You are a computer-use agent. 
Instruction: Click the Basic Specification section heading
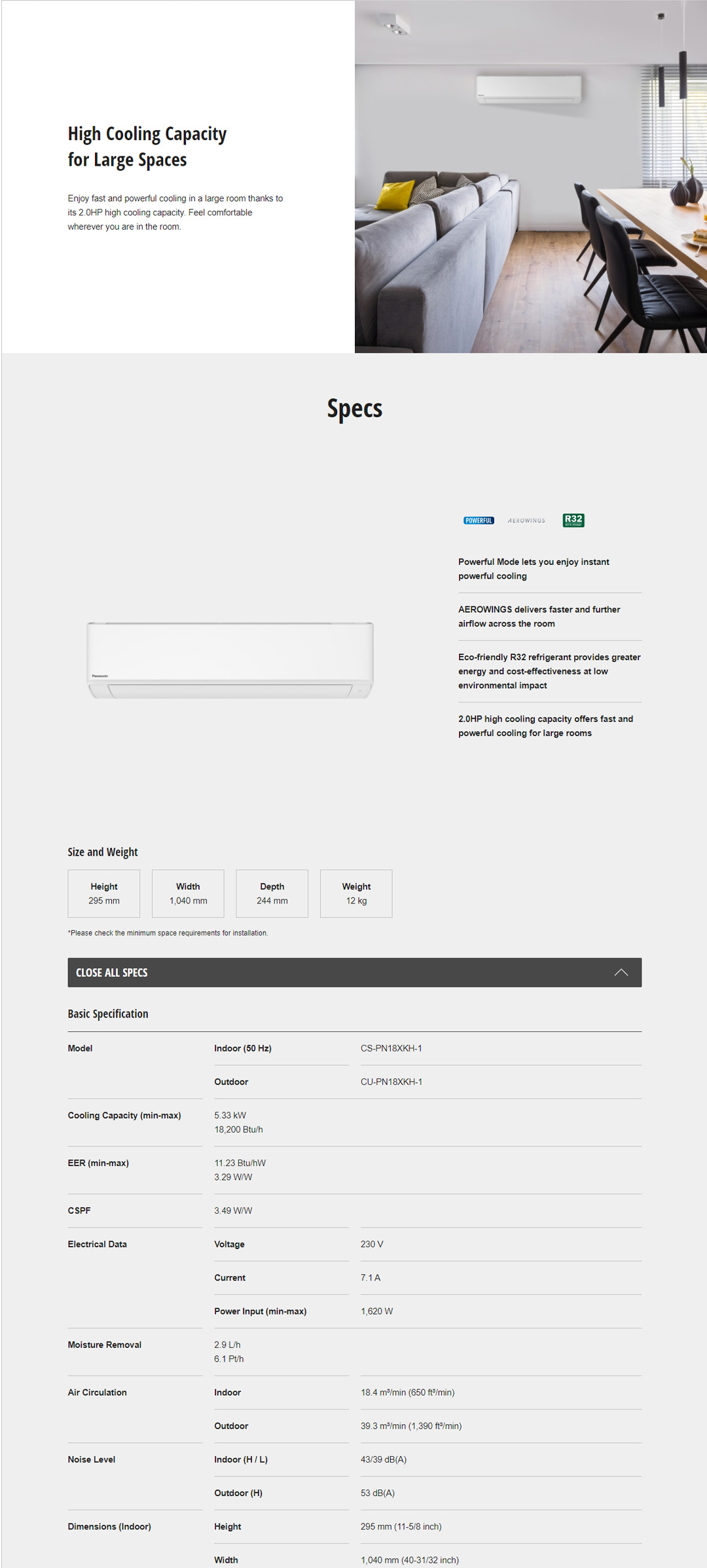click(x=108, y=1013)
